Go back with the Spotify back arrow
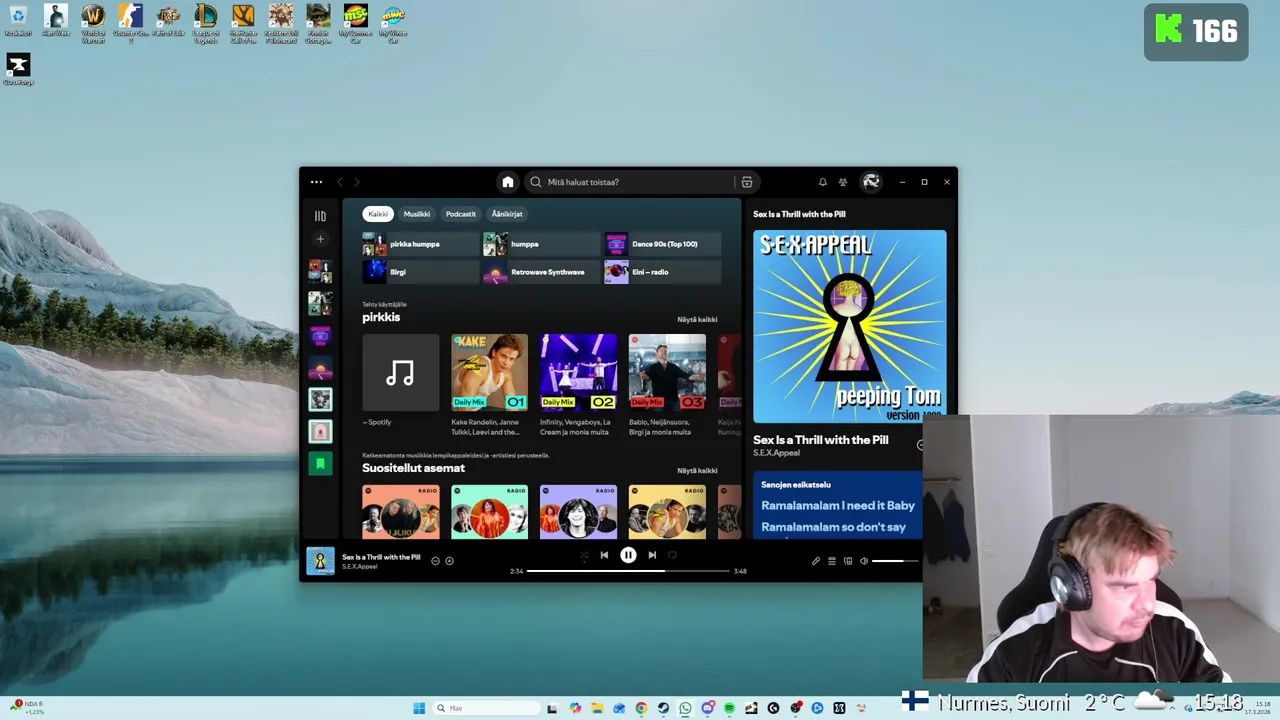The image size is (1280, 720). (340, 182)
